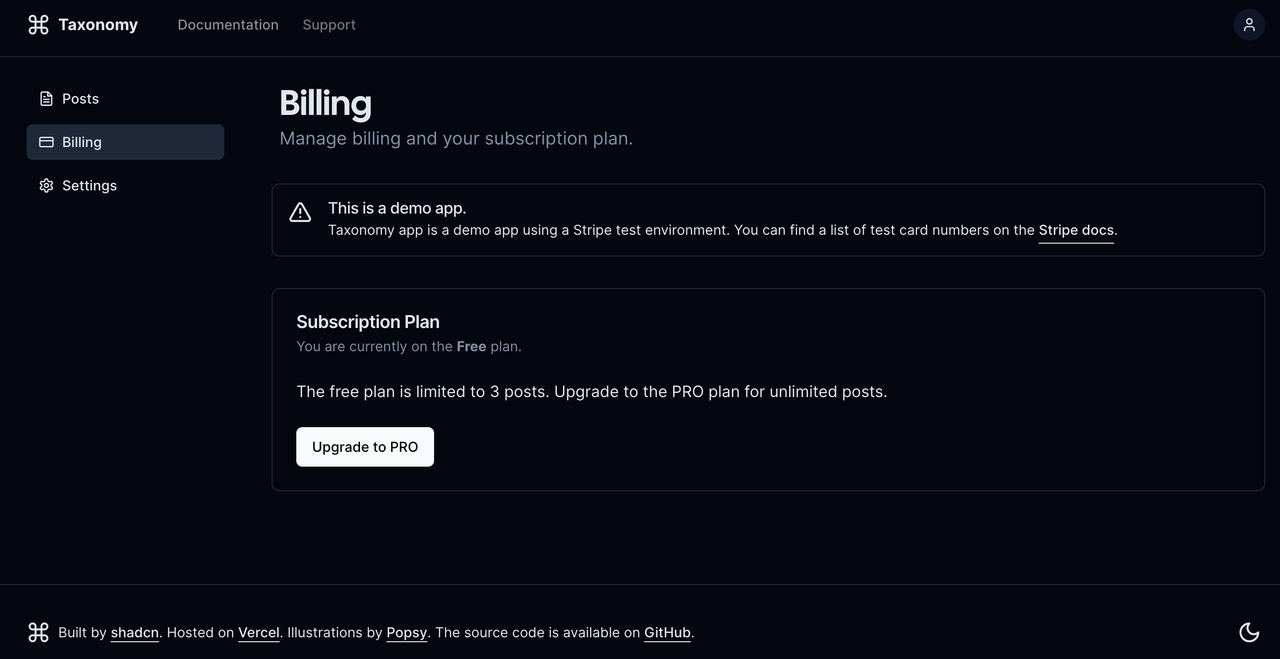The height and width of the screenshot is (659, 1280).
Task: Toggle theme with the moon icon
Action: coord(1248,632)
